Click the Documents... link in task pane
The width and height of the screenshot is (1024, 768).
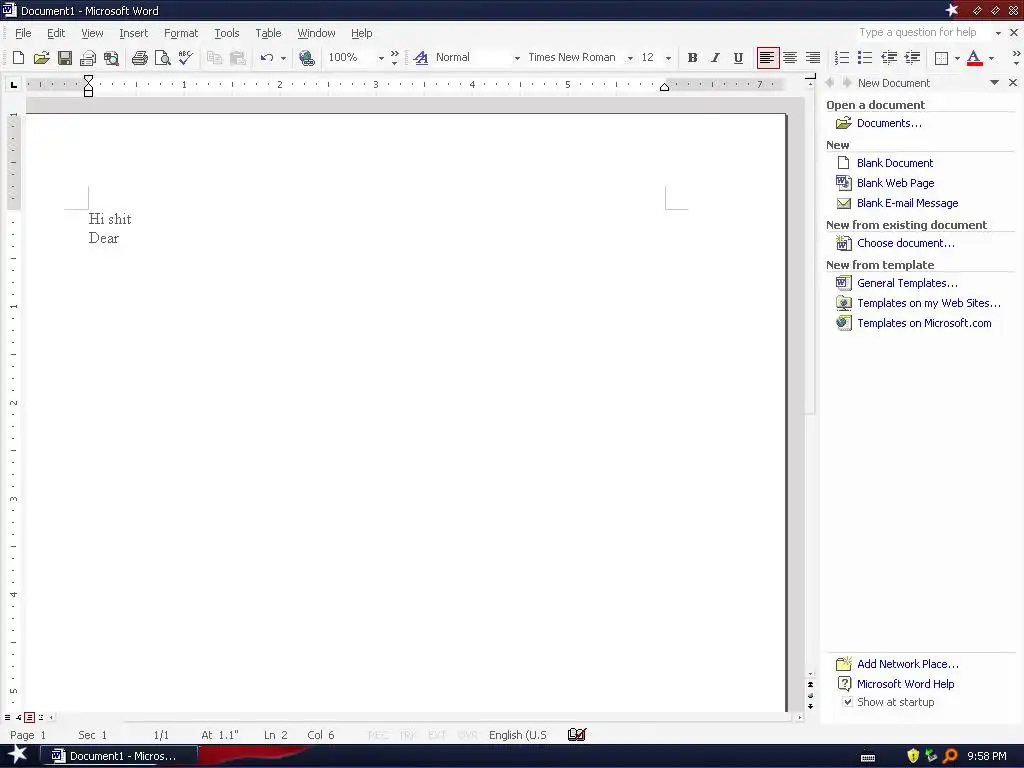point(889,123)
